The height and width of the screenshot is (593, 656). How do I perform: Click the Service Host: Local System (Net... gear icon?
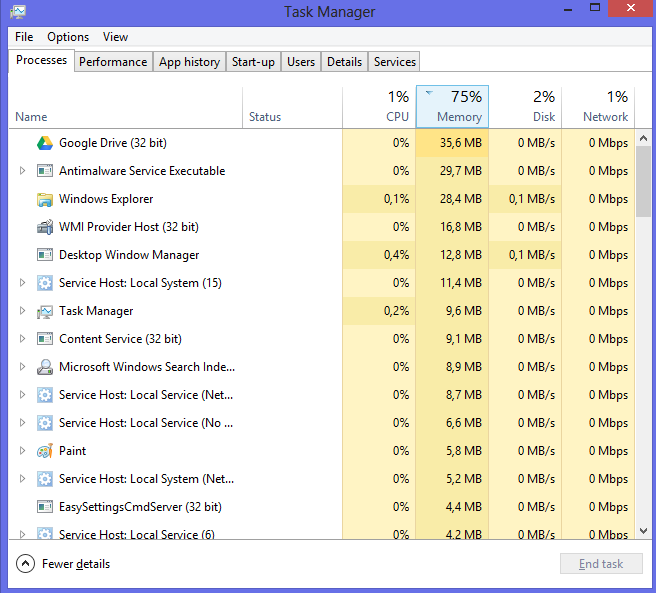pos(45,479)
